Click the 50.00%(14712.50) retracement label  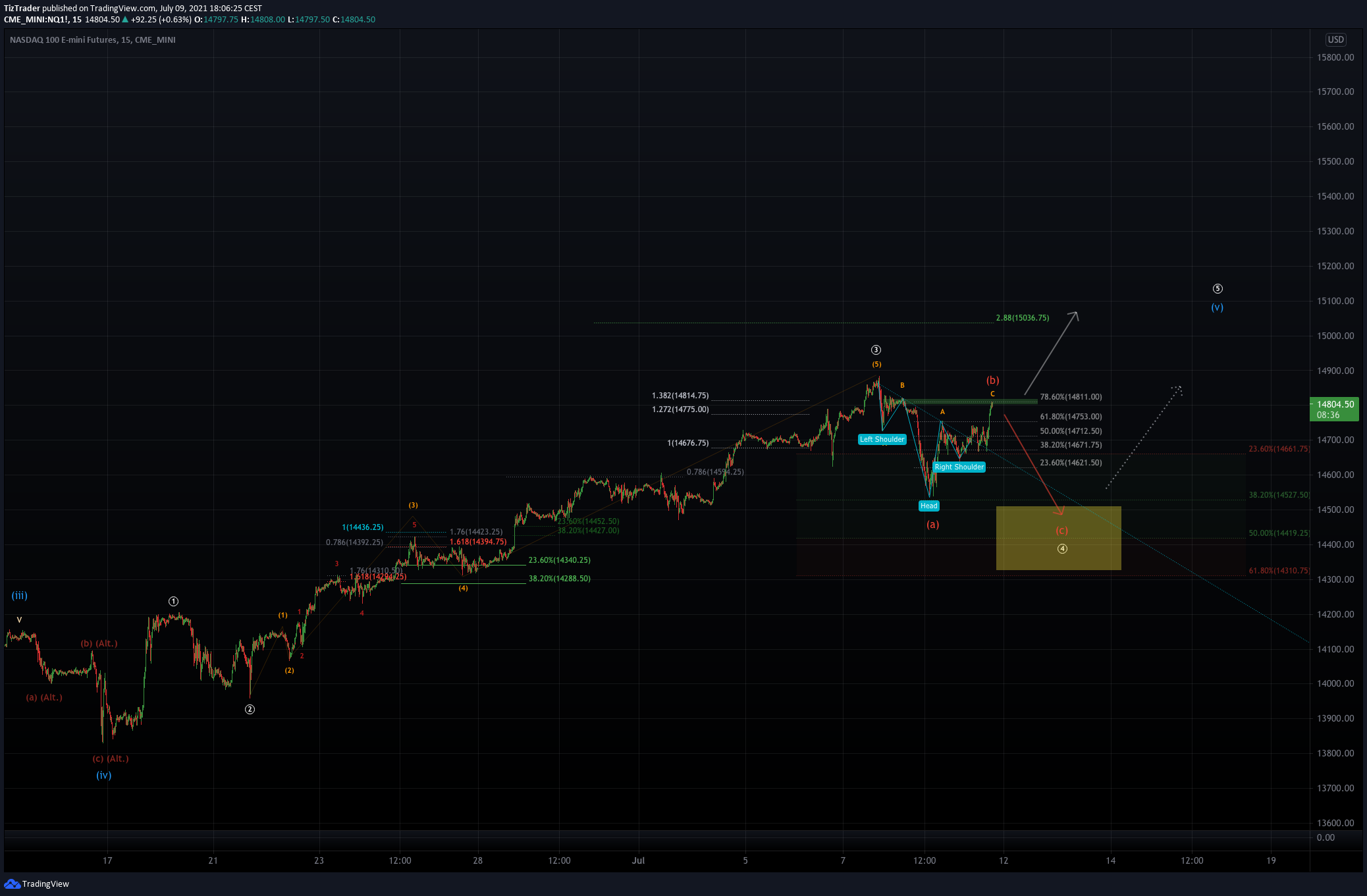(1071, 431)
